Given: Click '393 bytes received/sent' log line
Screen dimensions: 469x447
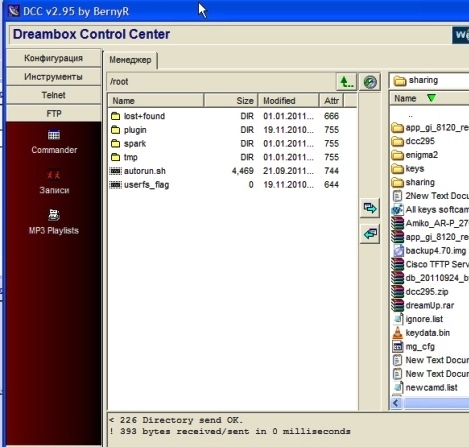Looking at the screenshot, I should [x=230, y=431].
